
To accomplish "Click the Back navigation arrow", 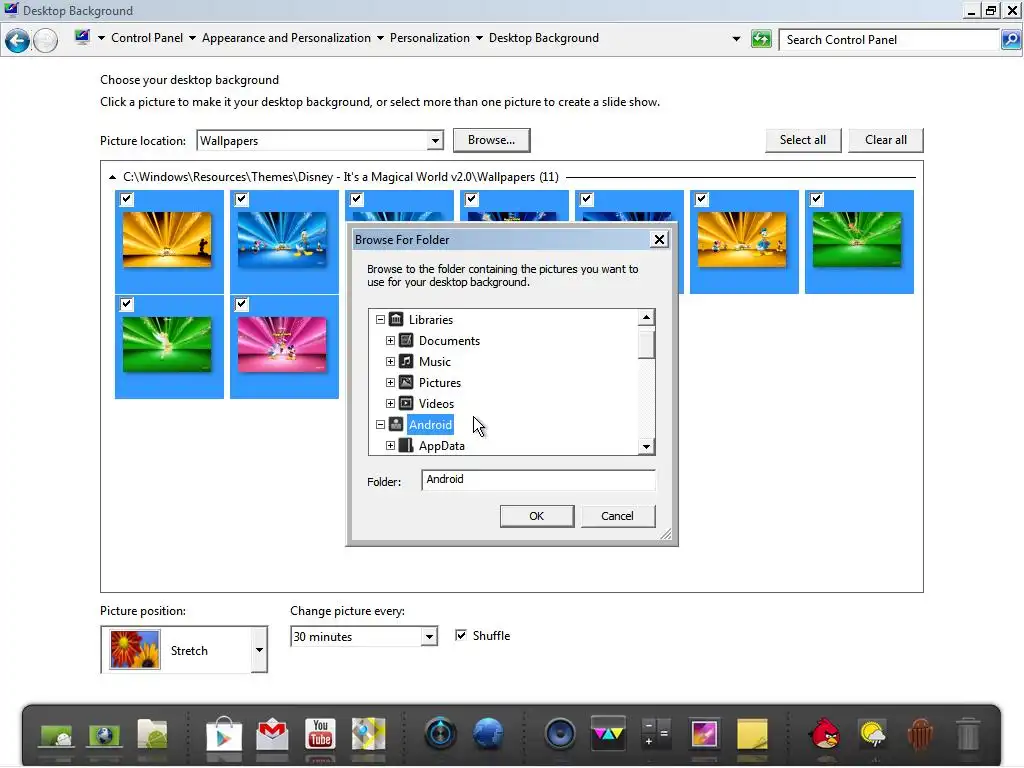I will click(17, 40).
